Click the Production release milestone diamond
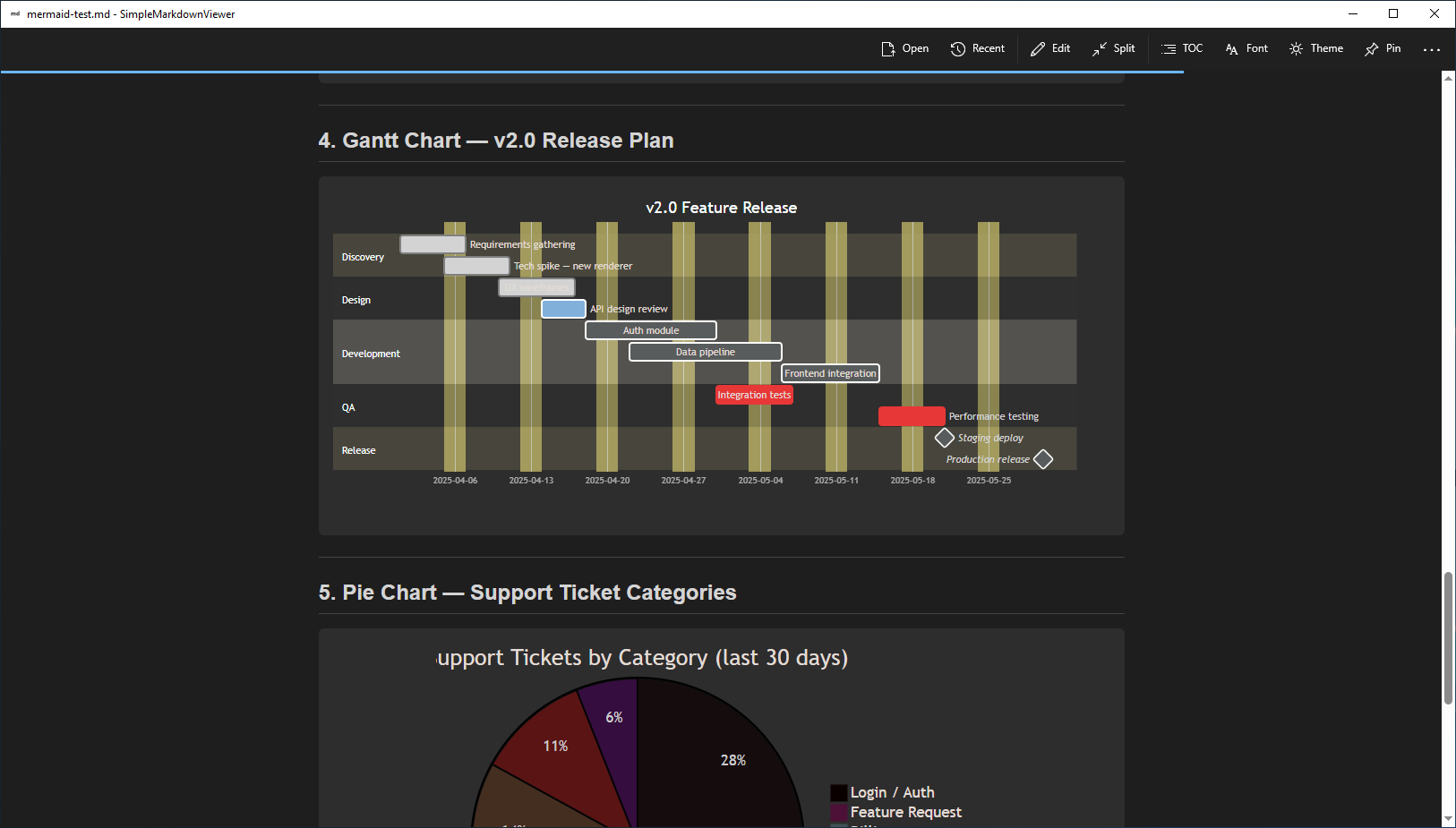1456x828 pixels. coord(1043,459)
